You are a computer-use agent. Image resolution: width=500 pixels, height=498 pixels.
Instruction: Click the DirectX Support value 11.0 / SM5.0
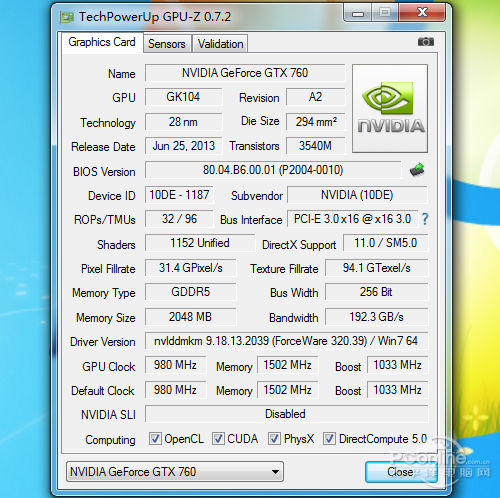385,243
